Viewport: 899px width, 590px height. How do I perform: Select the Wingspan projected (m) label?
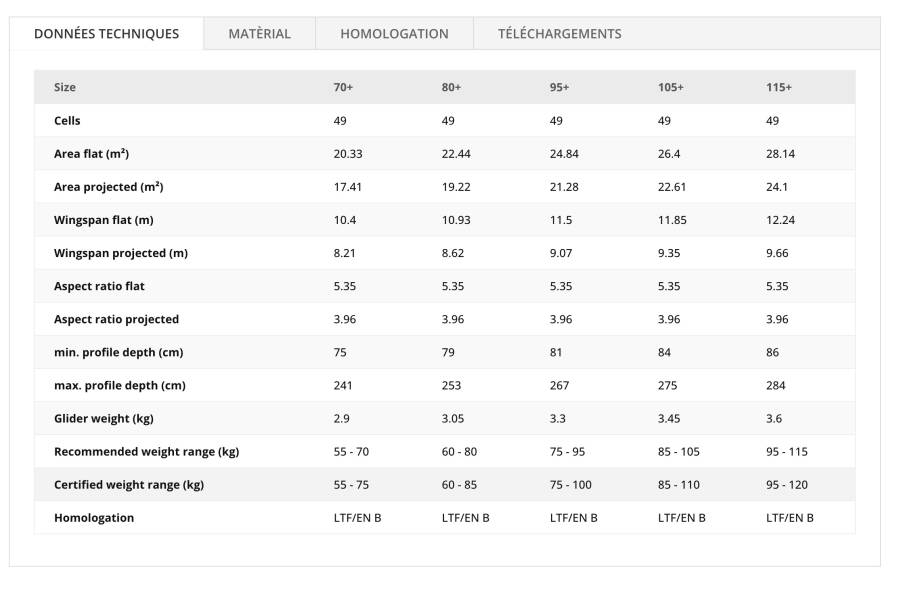click(x=121, y=253)
